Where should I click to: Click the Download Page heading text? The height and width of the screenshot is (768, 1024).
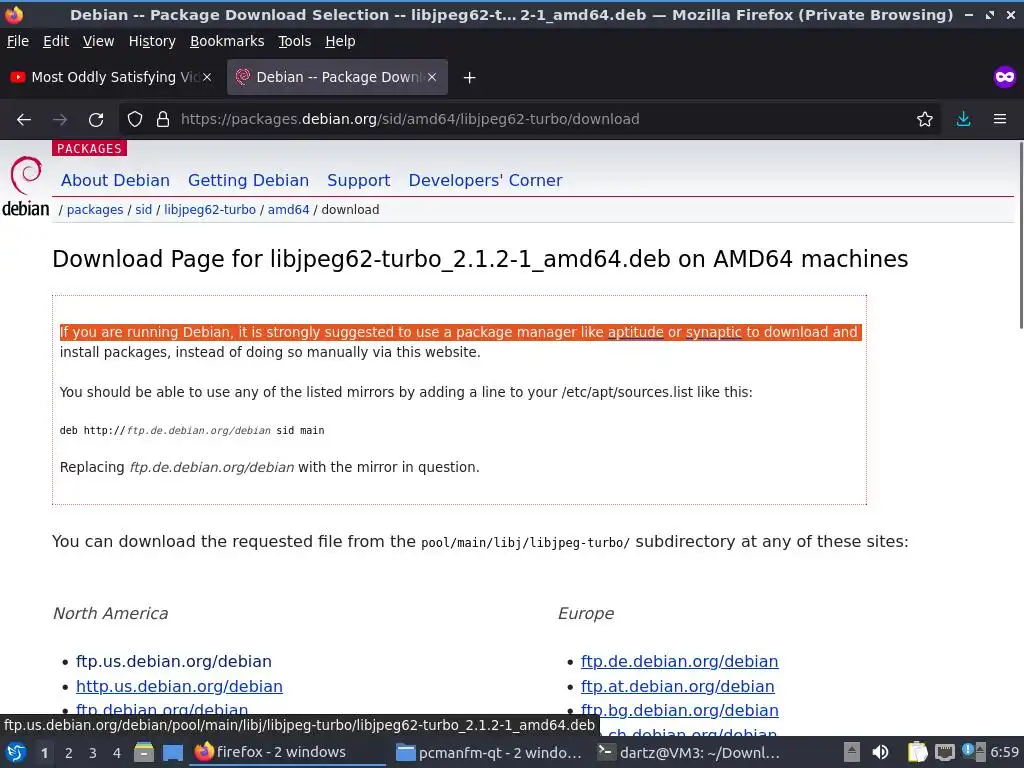pyautogui.click(x=480, y=259)
